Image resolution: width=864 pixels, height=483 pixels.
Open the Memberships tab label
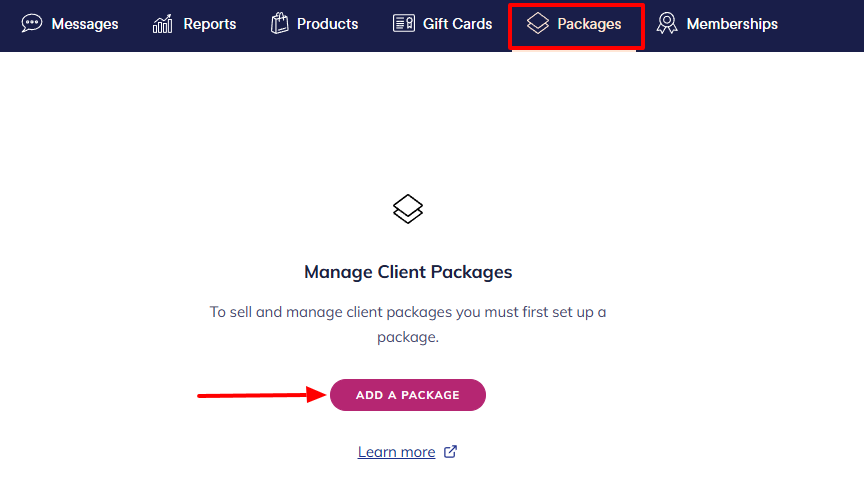point(732,24)
